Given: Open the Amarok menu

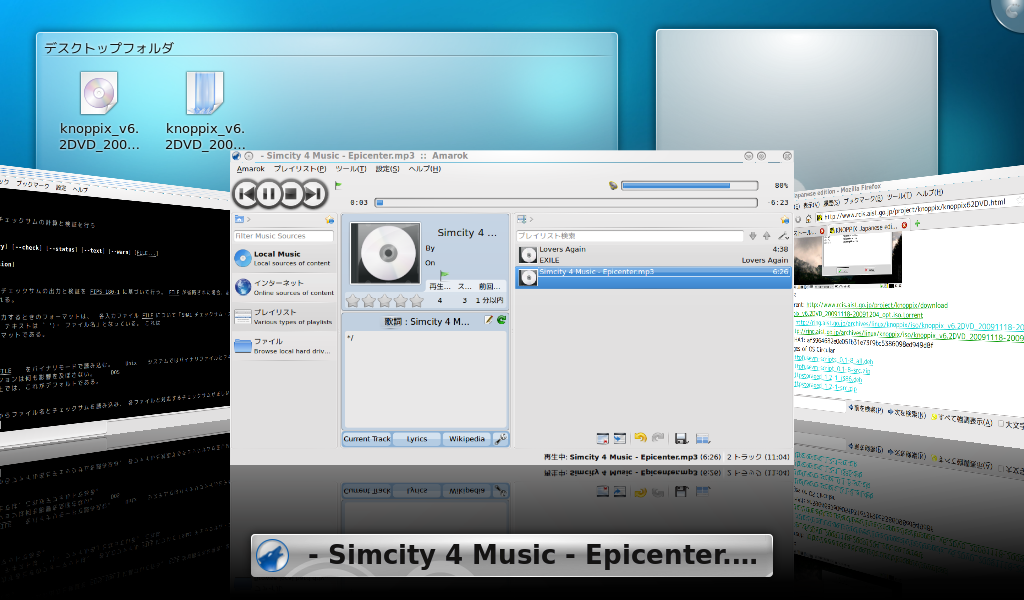Looking at the screenshot, I should 251,168.
